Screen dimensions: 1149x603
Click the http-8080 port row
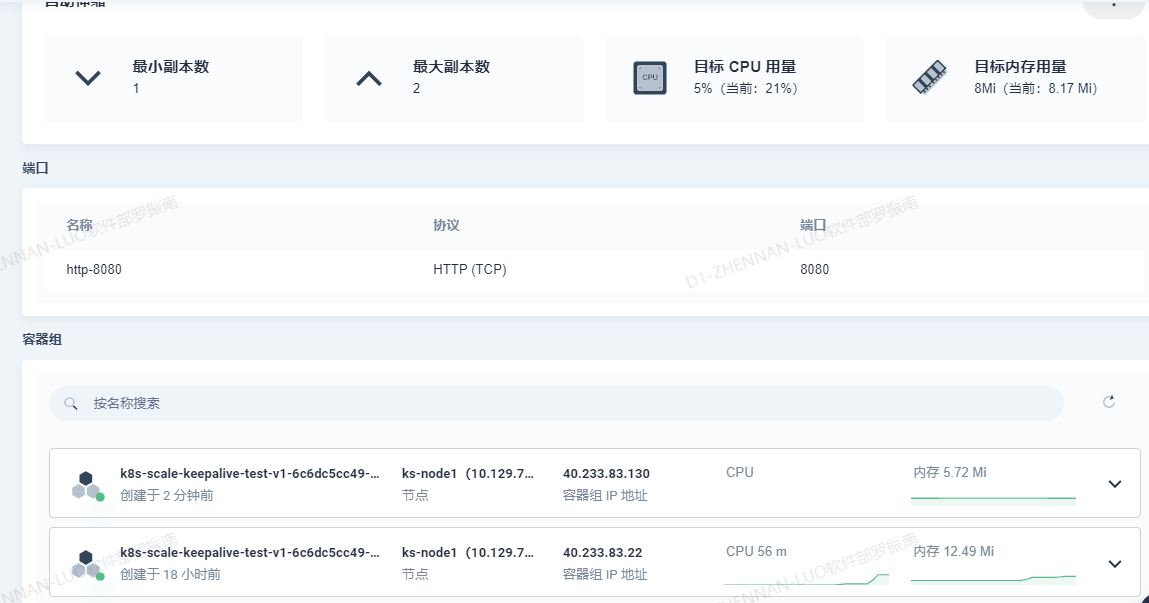[590, 269]
